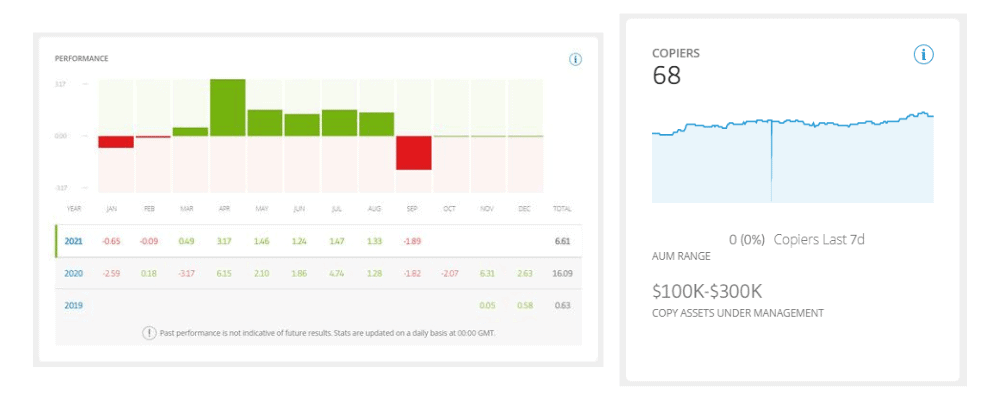
Task: Click the May green bar in chart
Action: click(x=265, y=123)
